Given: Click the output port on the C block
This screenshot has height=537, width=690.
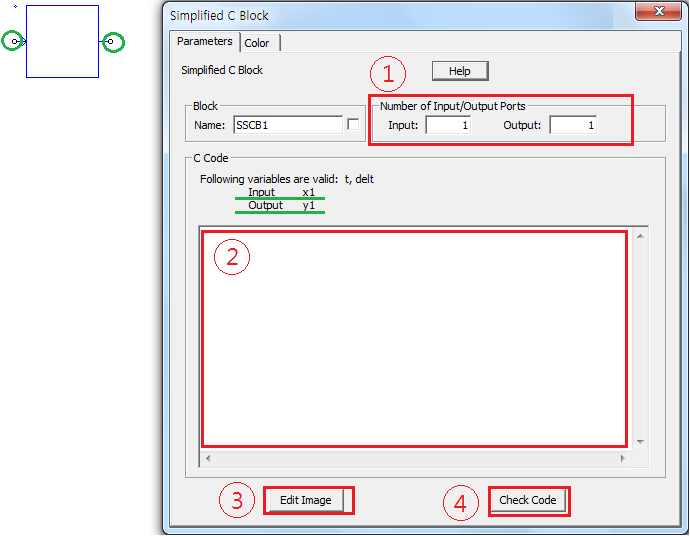Looking at the screenshot, I should [110, 42].
